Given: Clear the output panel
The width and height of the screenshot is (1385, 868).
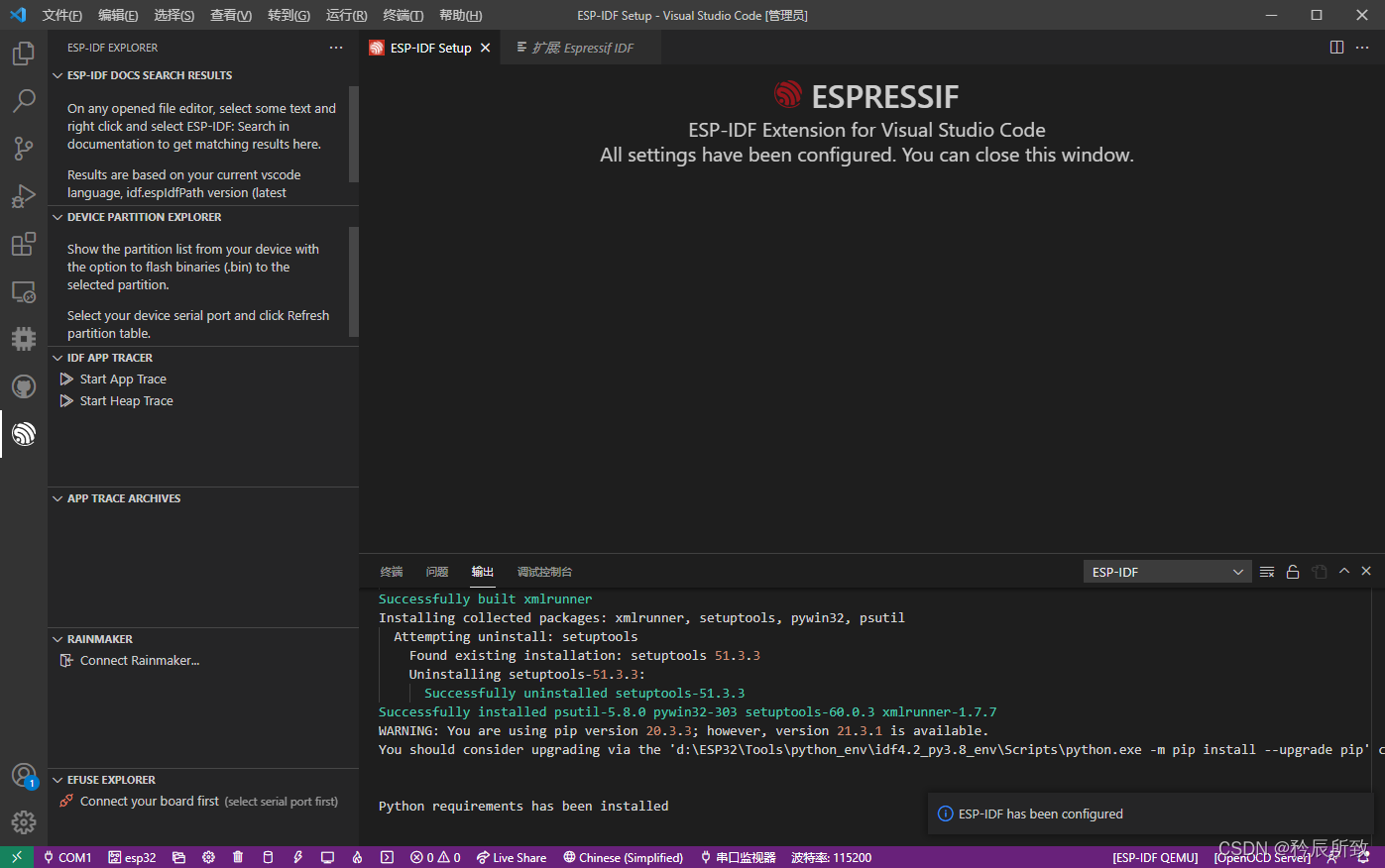Looking at the screenshot, I should [1267, 572].
